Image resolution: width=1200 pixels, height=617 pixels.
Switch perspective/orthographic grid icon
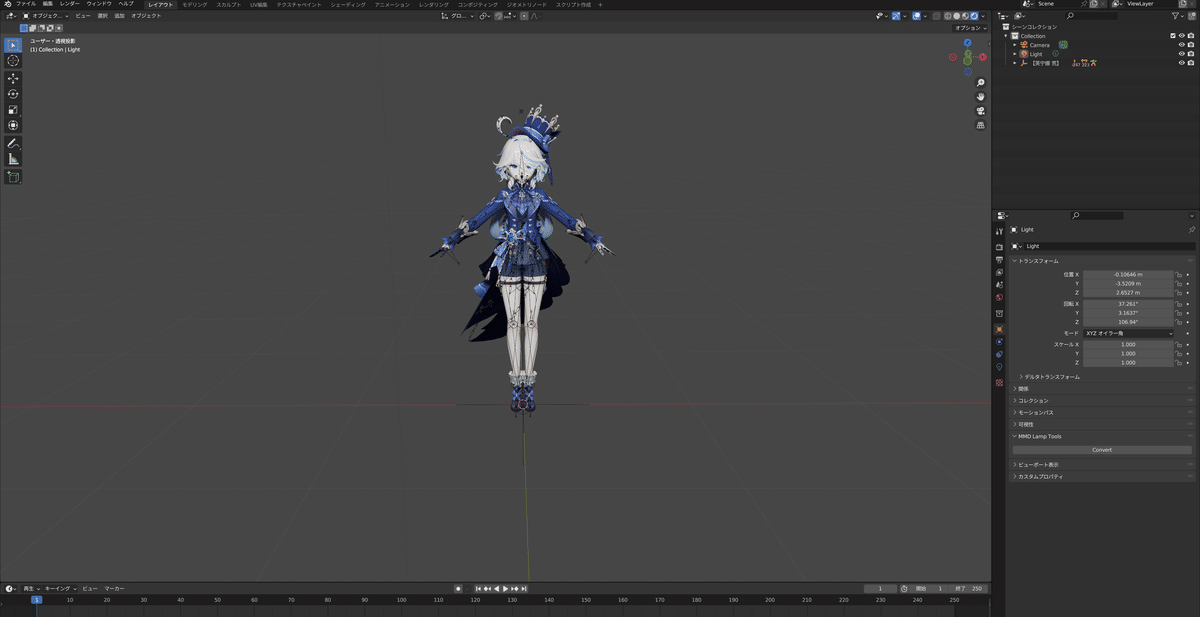point(980,126)
